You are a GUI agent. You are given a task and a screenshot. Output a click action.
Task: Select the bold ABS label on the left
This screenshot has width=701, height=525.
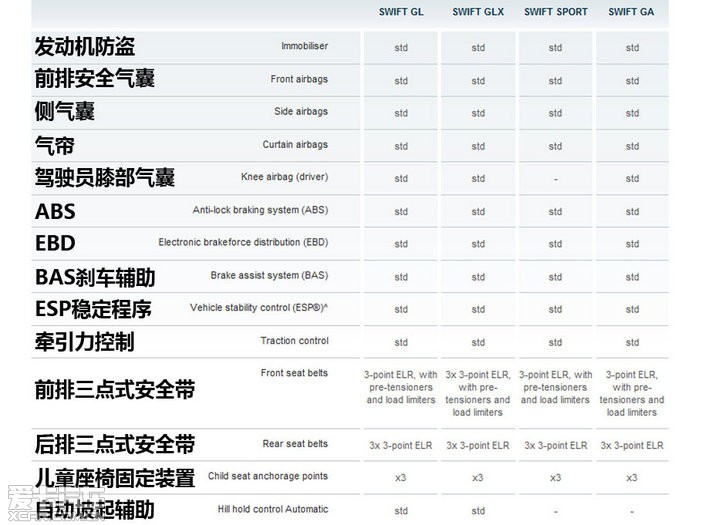coord(55,211)
